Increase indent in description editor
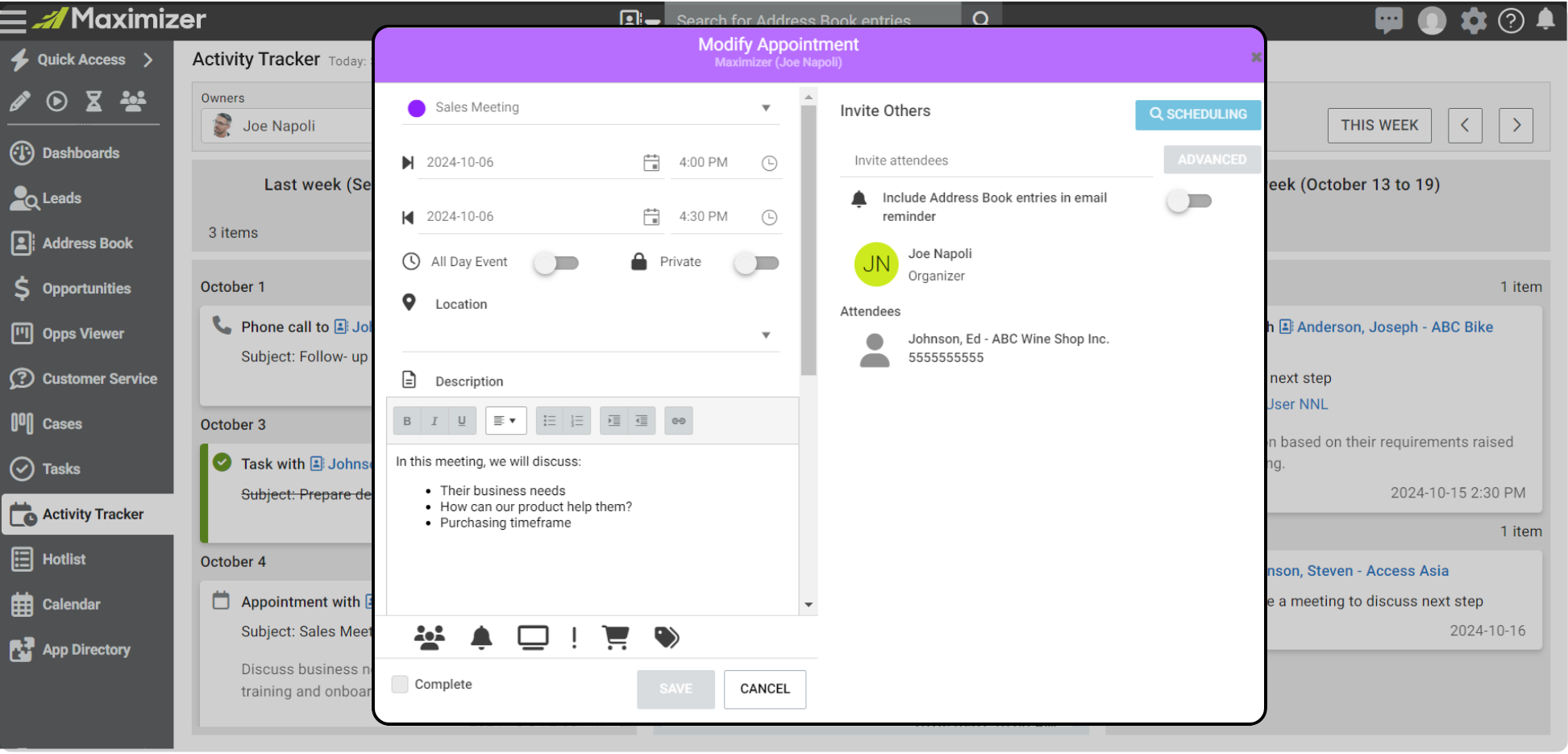 pyautogui.click(x=614, y=421)
